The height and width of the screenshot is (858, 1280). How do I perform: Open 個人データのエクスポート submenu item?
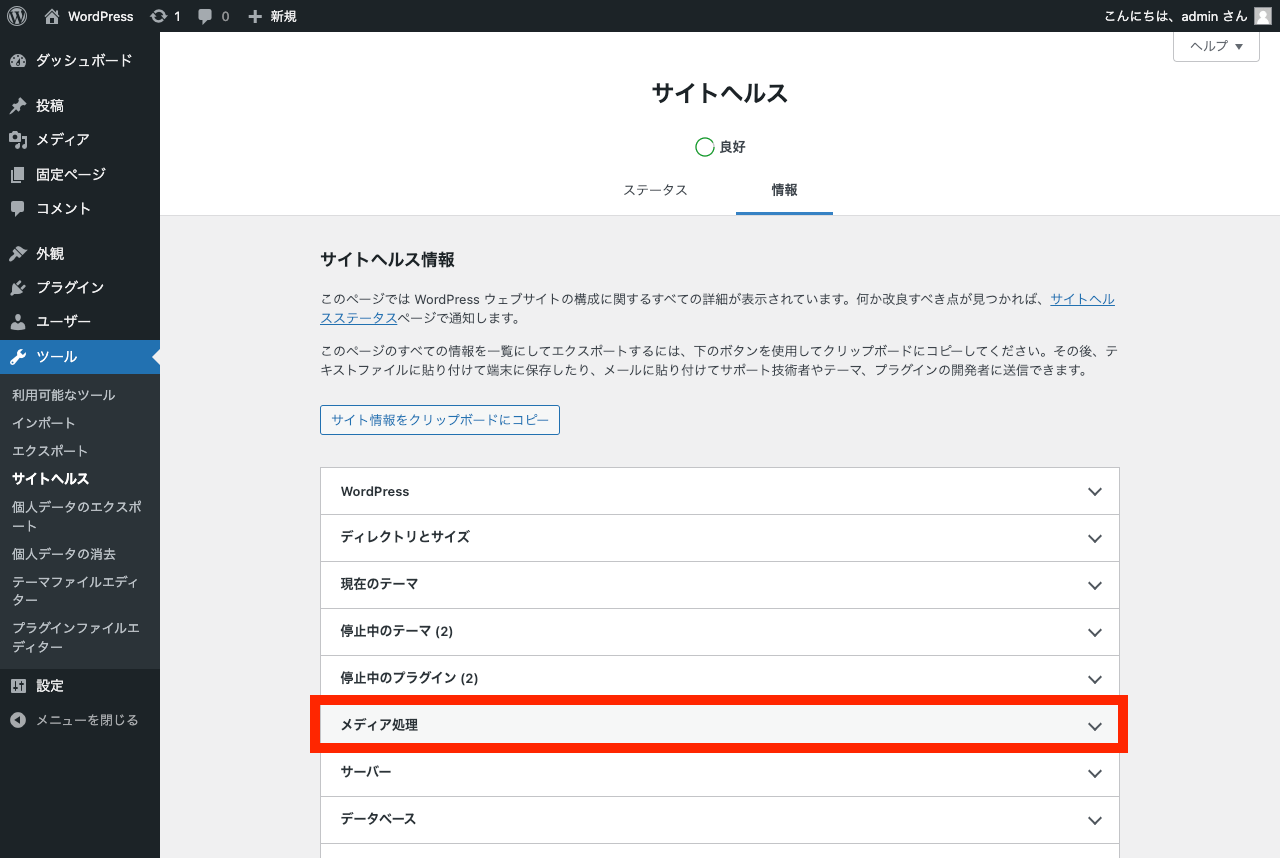(x=77, y=517)
